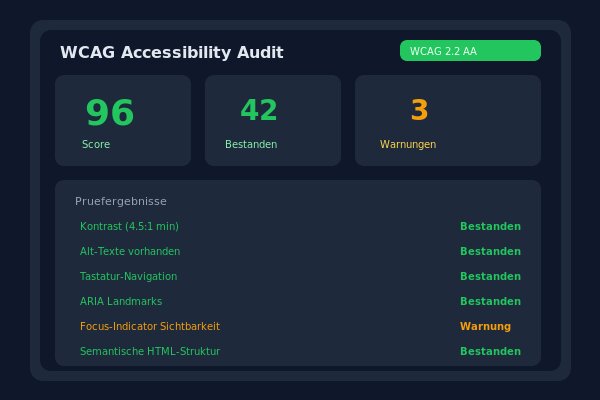This screenshot has height=400, width=600.
Task: Click Bestanden status for Kontrast row
Action: point(490,226)
